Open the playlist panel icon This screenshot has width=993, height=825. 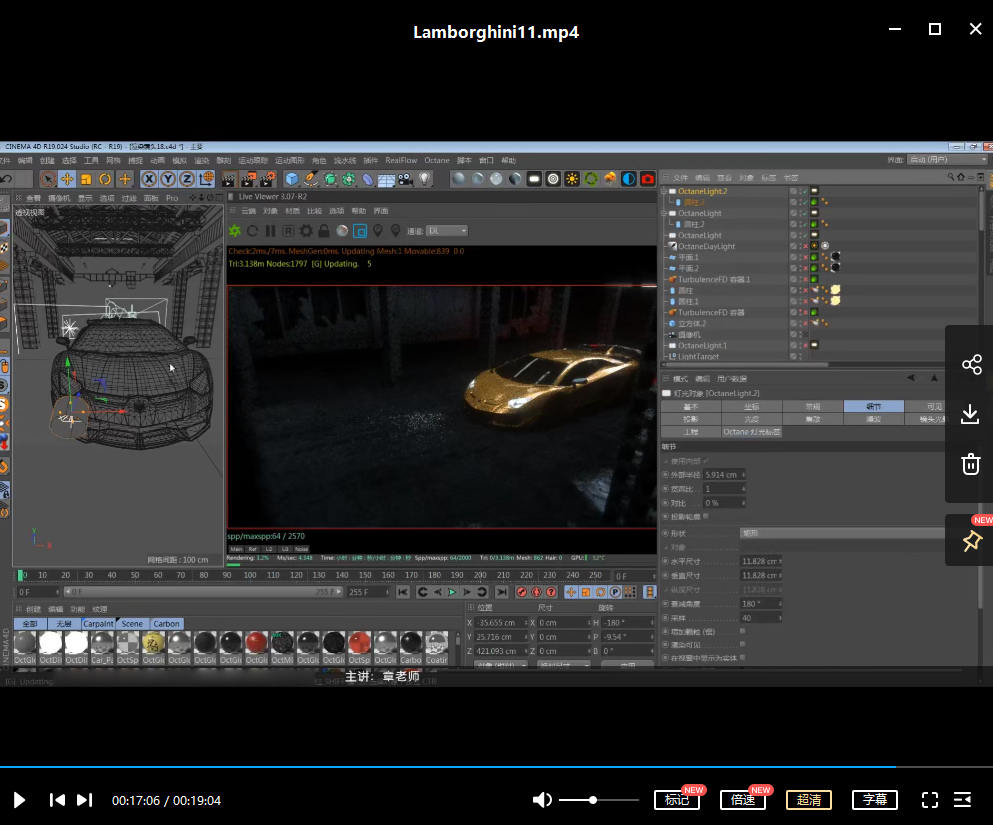click(x=963, y=800)
